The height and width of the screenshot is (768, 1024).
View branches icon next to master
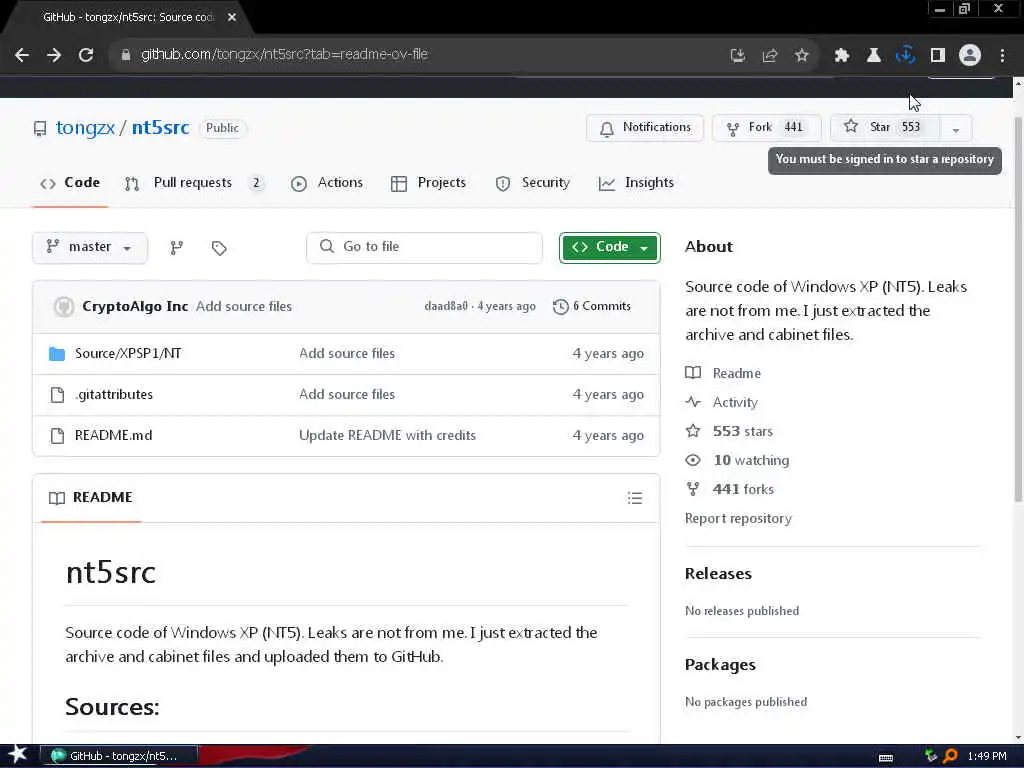tap(176, 248)
